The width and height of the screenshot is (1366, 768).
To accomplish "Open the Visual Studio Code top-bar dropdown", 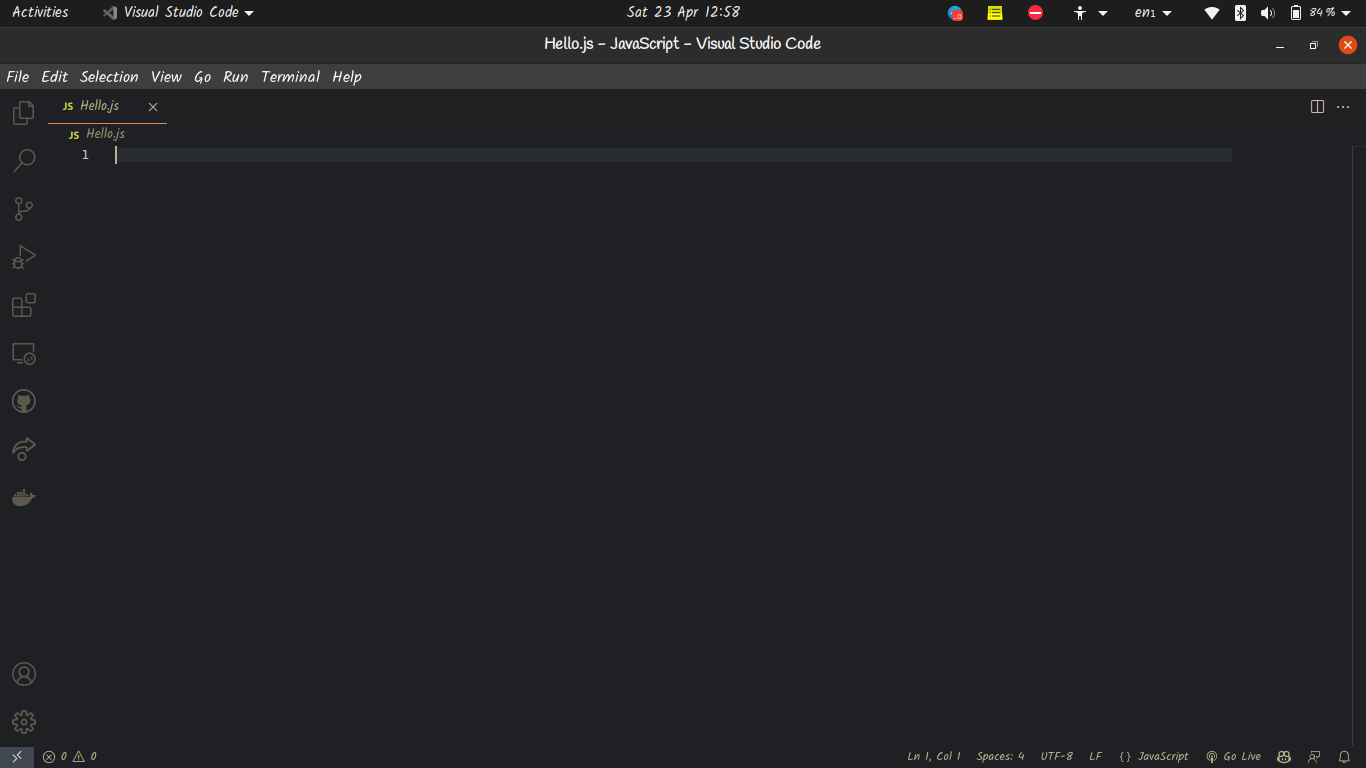I will [177, 12].
